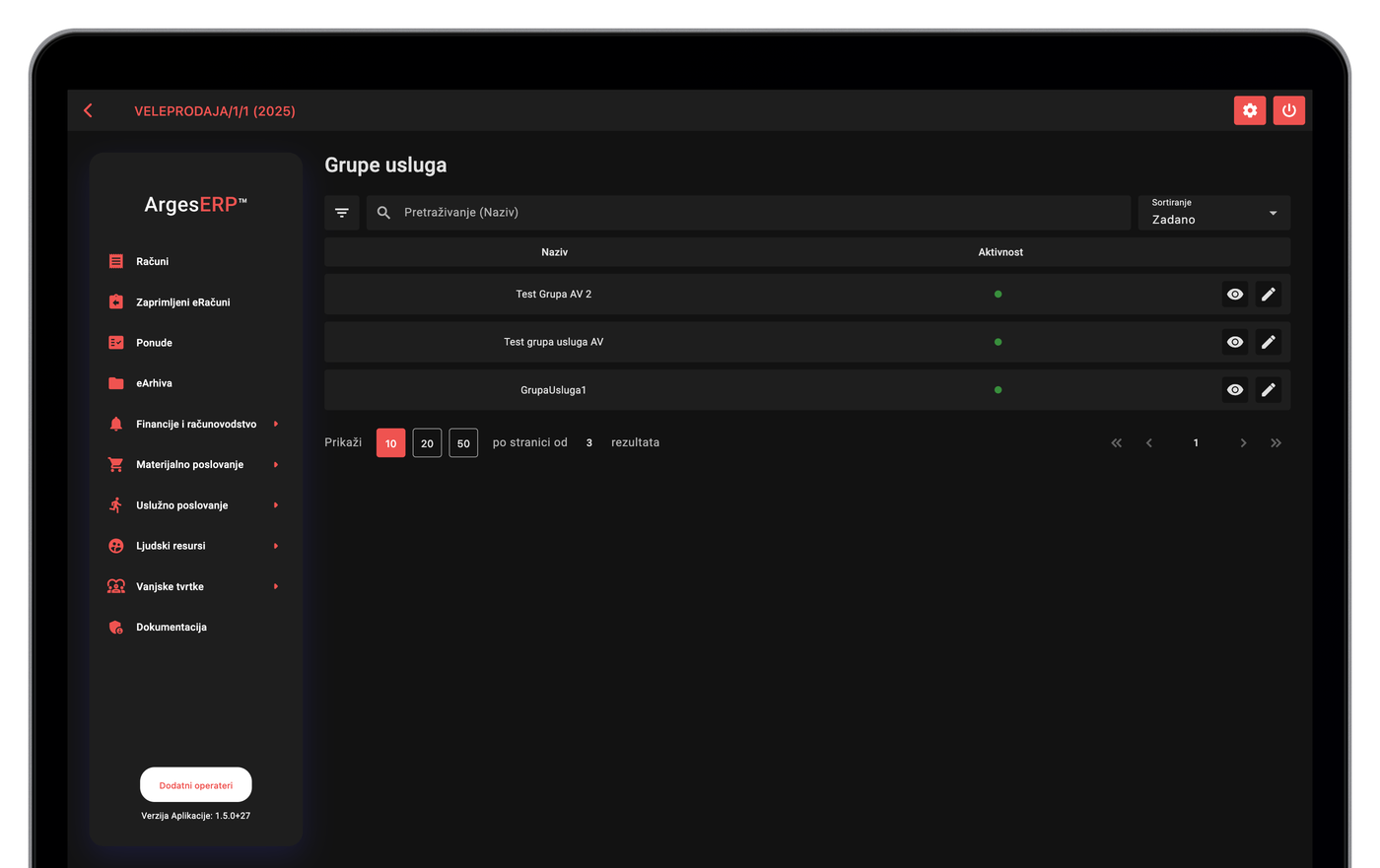
Task: Show 20 results per page
Action: [427, 443]
